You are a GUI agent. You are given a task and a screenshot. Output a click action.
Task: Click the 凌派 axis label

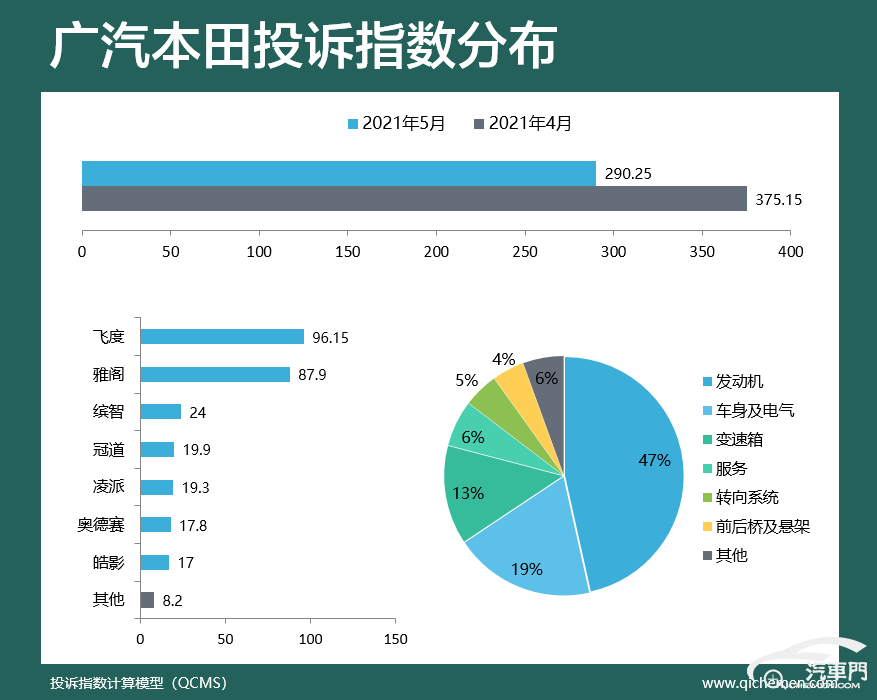pyautogui.click(x=109, y=486)
